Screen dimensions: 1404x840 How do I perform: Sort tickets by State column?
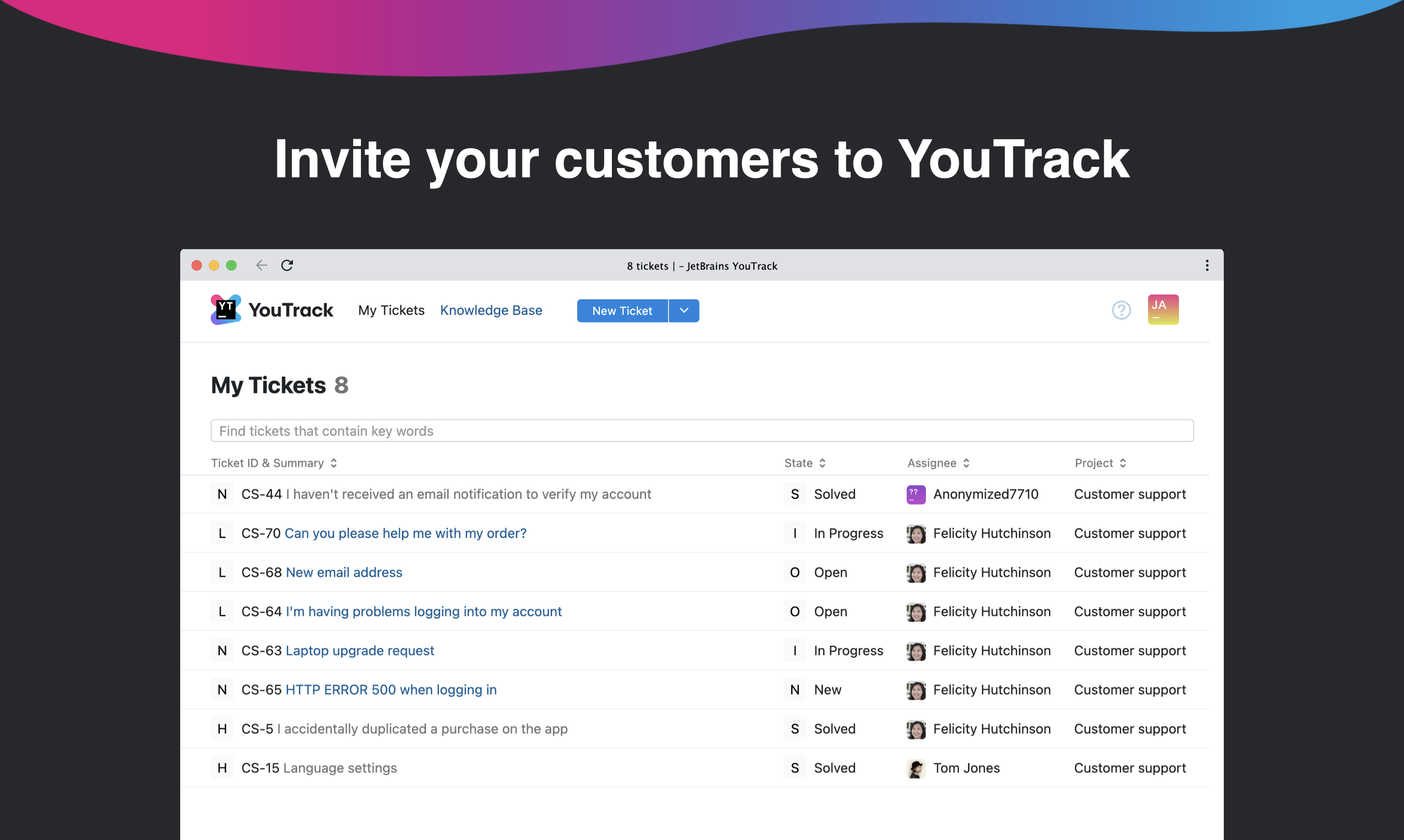[804, 463]
